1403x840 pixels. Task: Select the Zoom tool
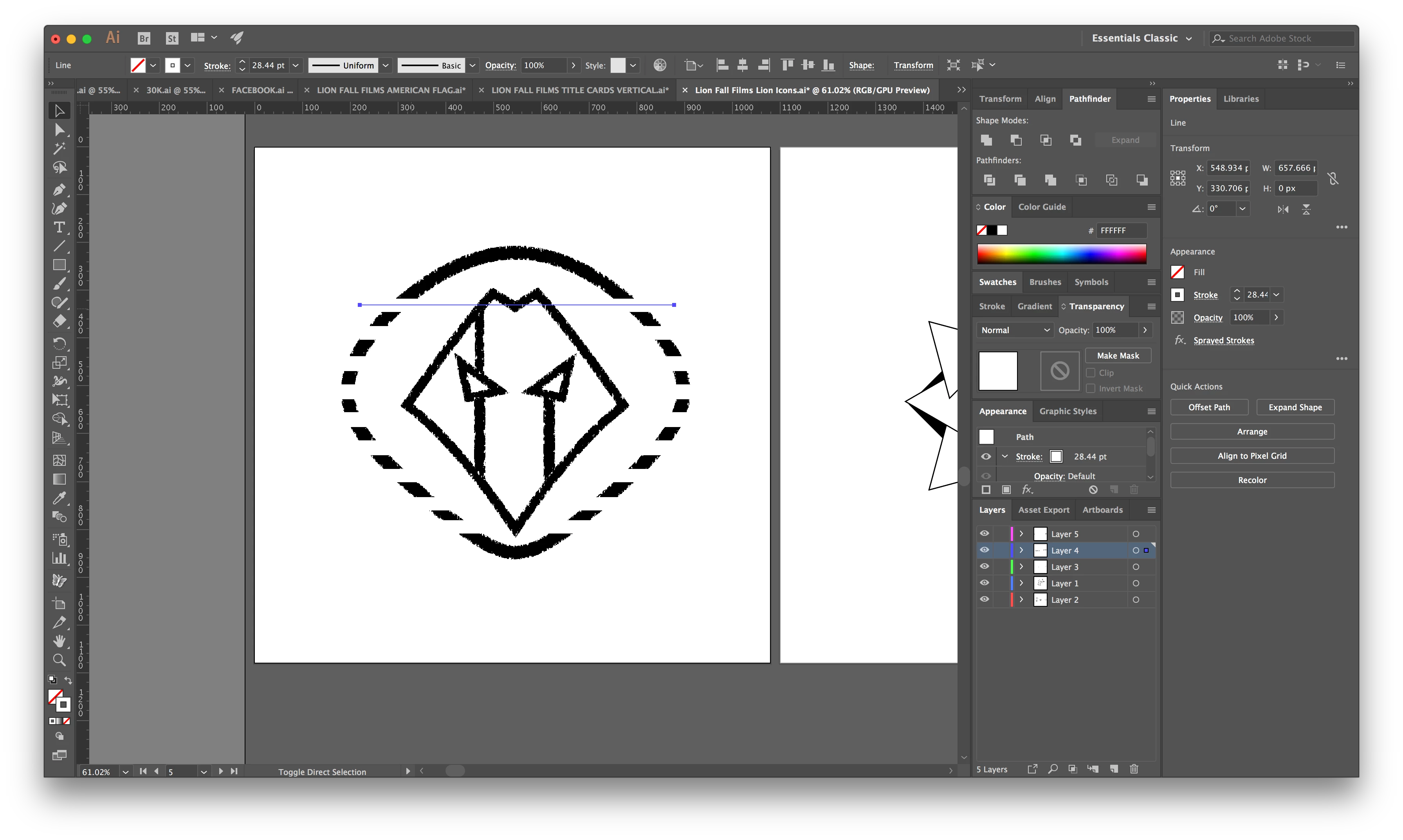tap(59, 660)
